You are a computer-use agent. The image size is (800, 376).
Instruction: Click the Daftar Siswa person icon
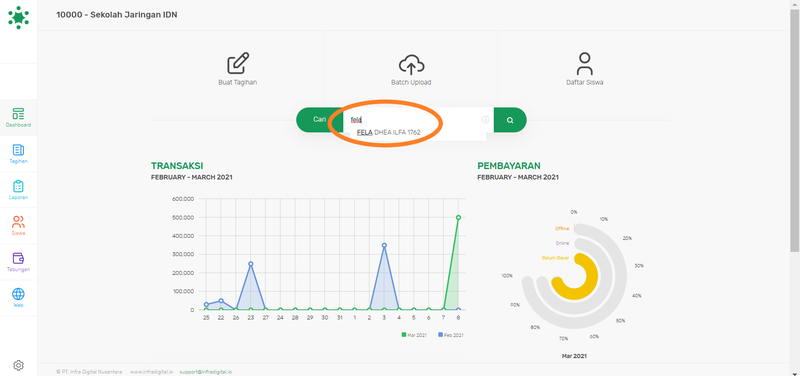585,64
